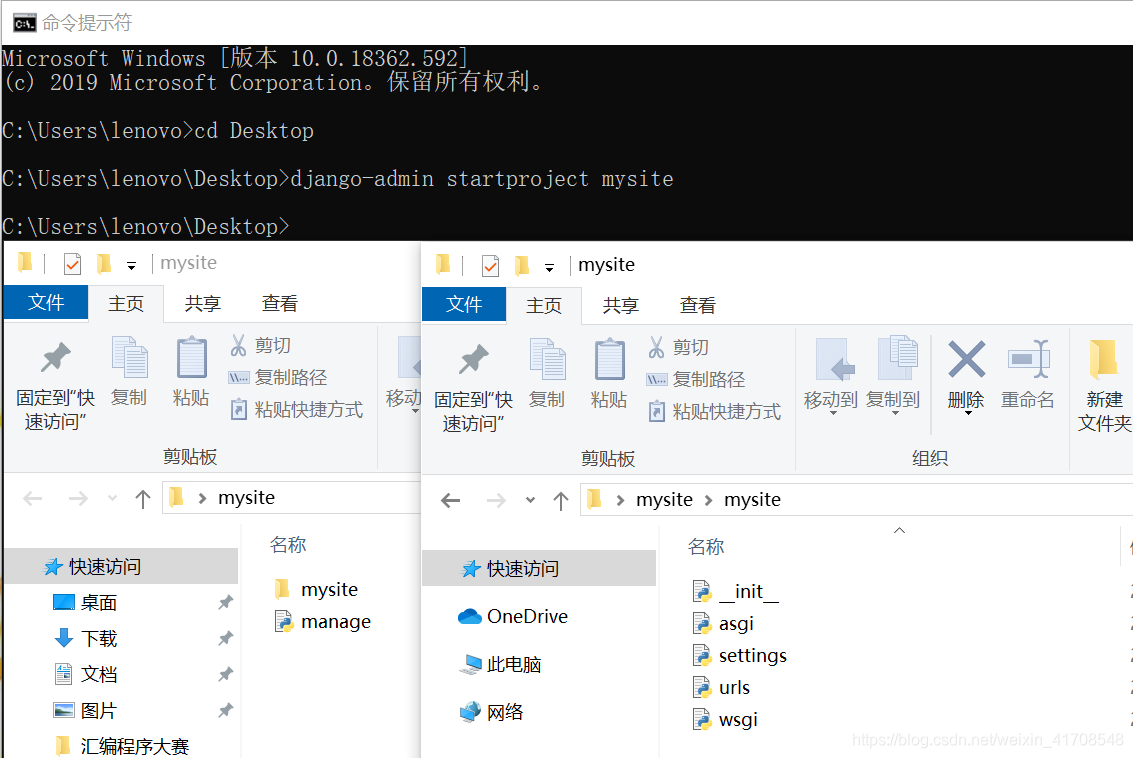This screenshot has width=1133, height=758.
Task: Select Quick access in left window sidebar
Action: tap(121, 566)
